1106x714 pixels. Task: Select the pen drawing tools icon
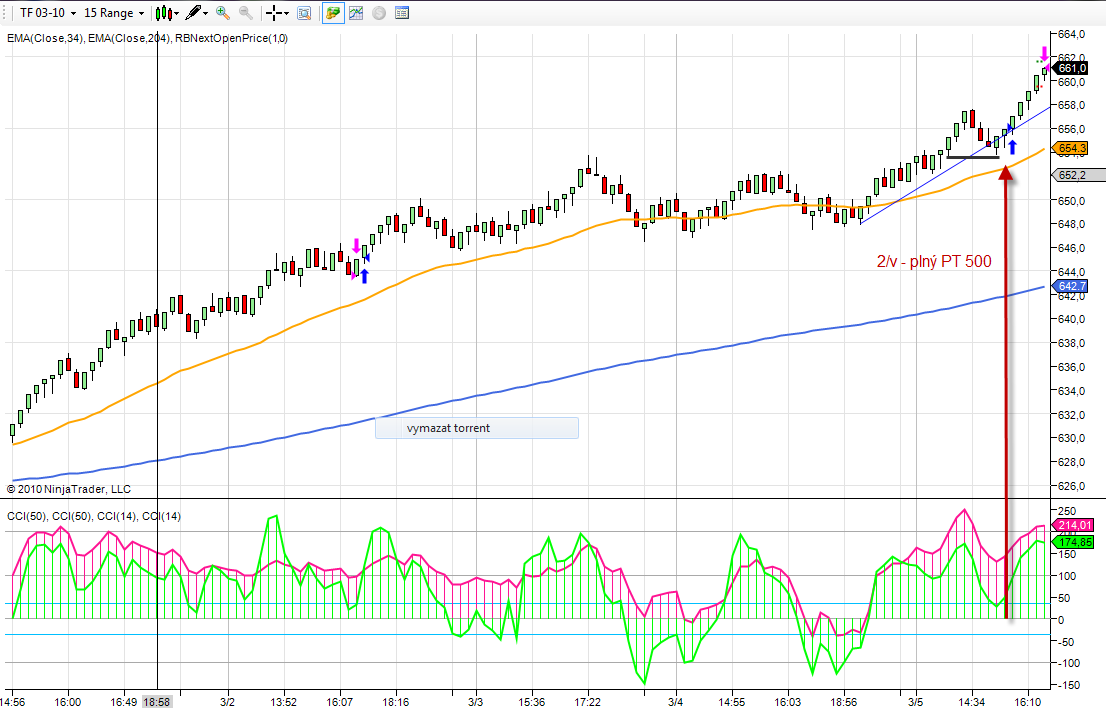pyautogui.click(x=193, y=13)
